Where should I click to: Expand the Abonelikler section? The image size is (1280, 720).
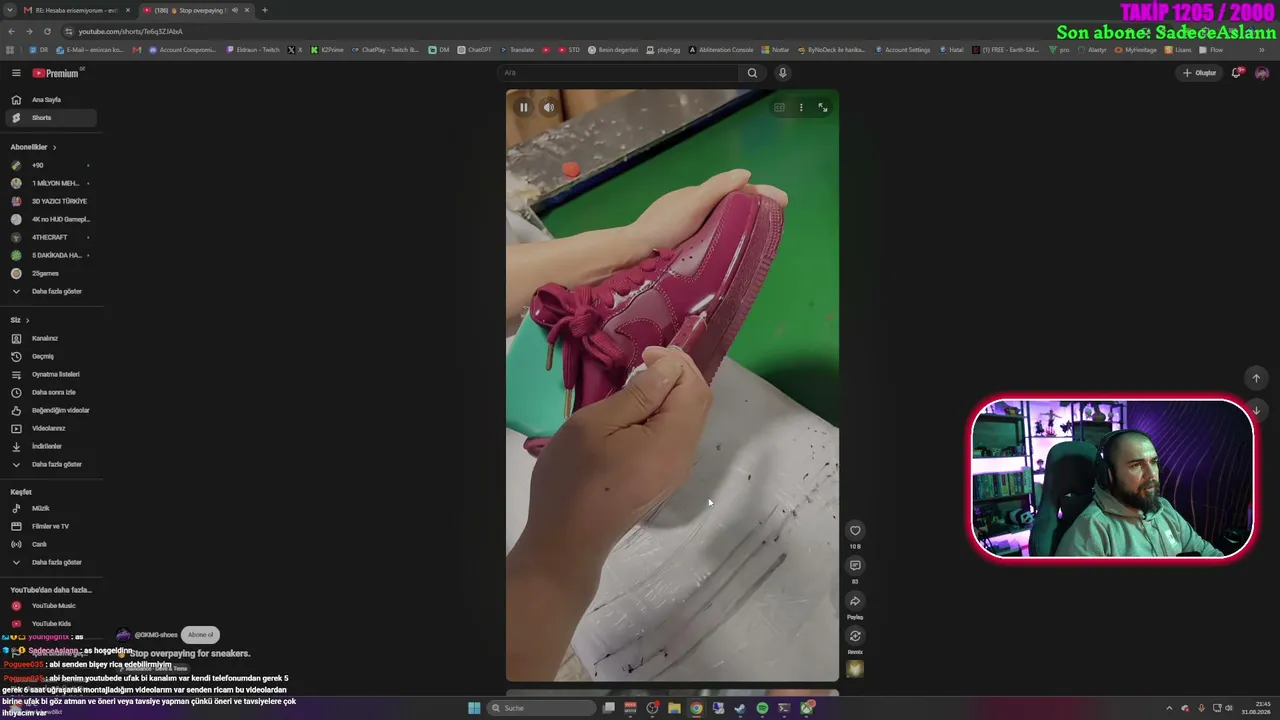point(33,147)
